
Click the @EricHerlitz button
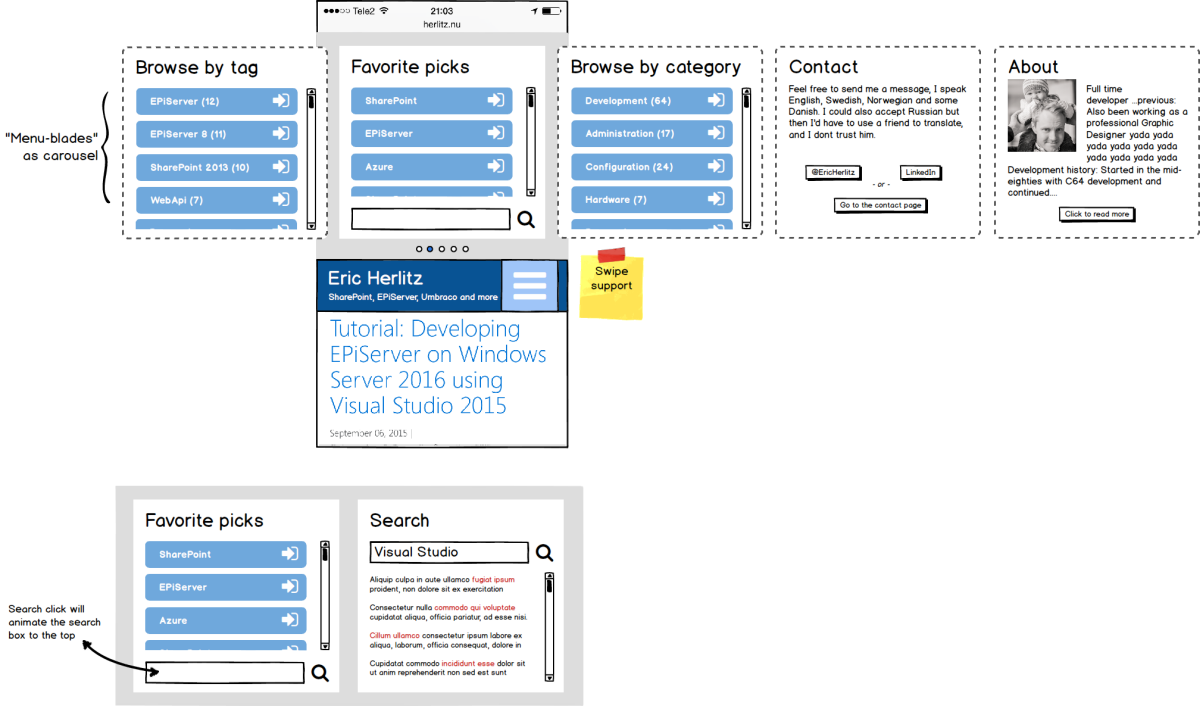(833, 173)
